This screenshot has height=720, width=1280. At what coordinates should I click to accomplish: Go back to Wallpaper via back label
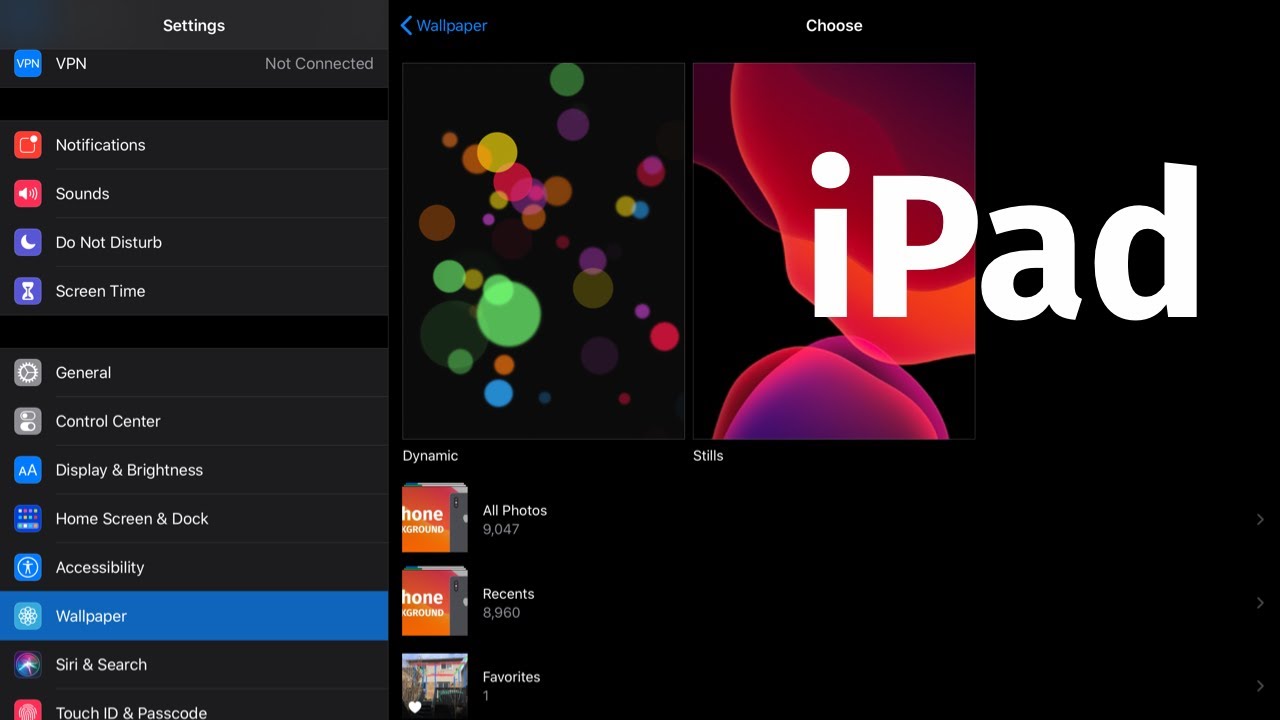click(452, 26)
